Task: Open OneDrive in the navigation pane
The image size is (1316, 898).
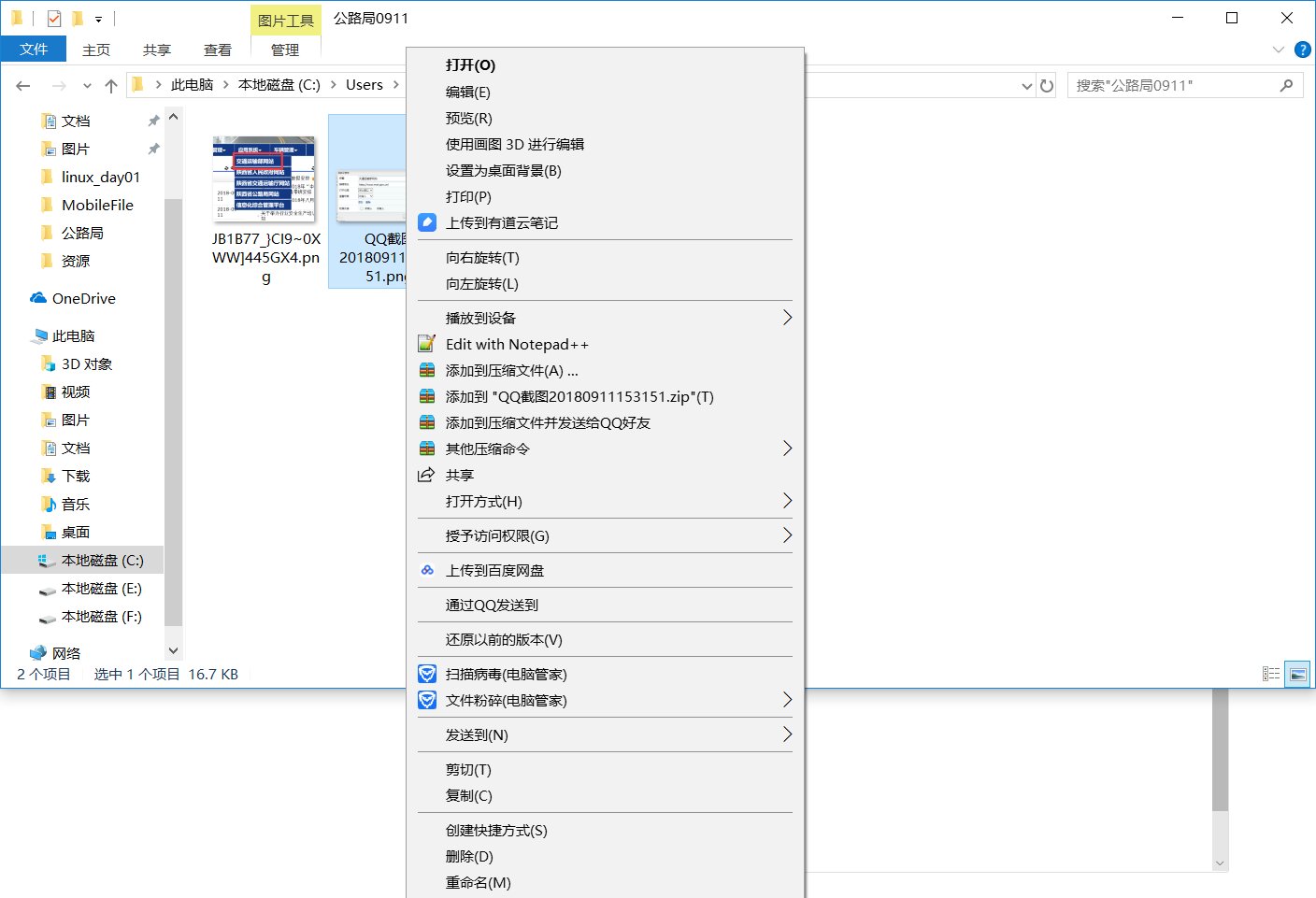Action: [82, 298]
